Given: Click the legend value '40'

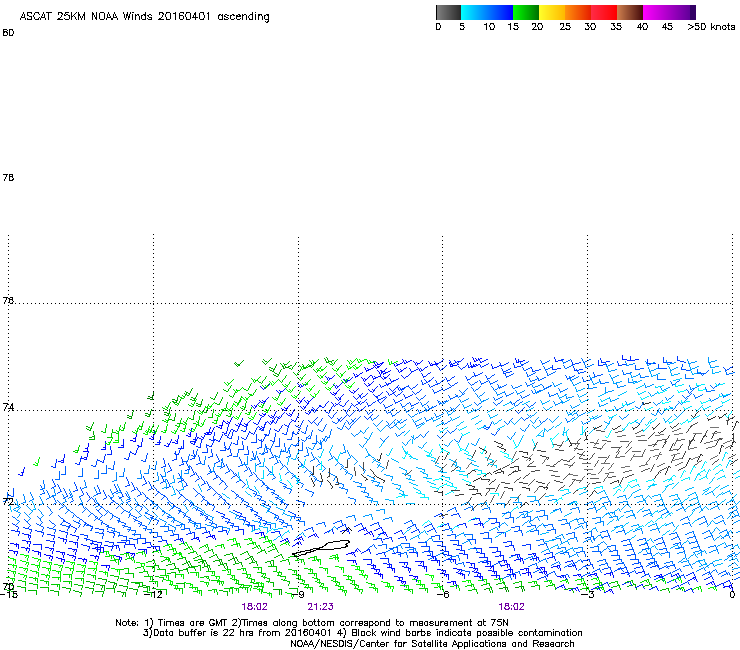Looking at the screenshot, I should (x=642, y=27).
